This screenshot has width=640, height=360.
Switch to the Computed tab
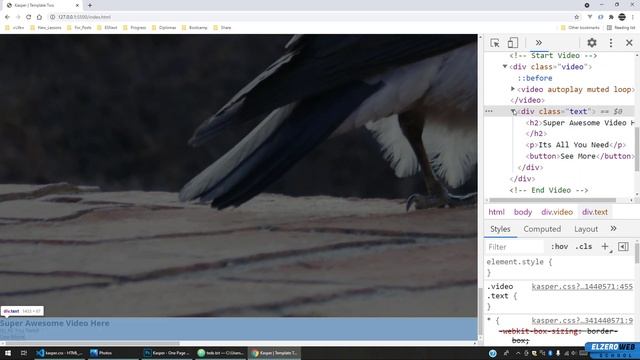click(542, 229)
